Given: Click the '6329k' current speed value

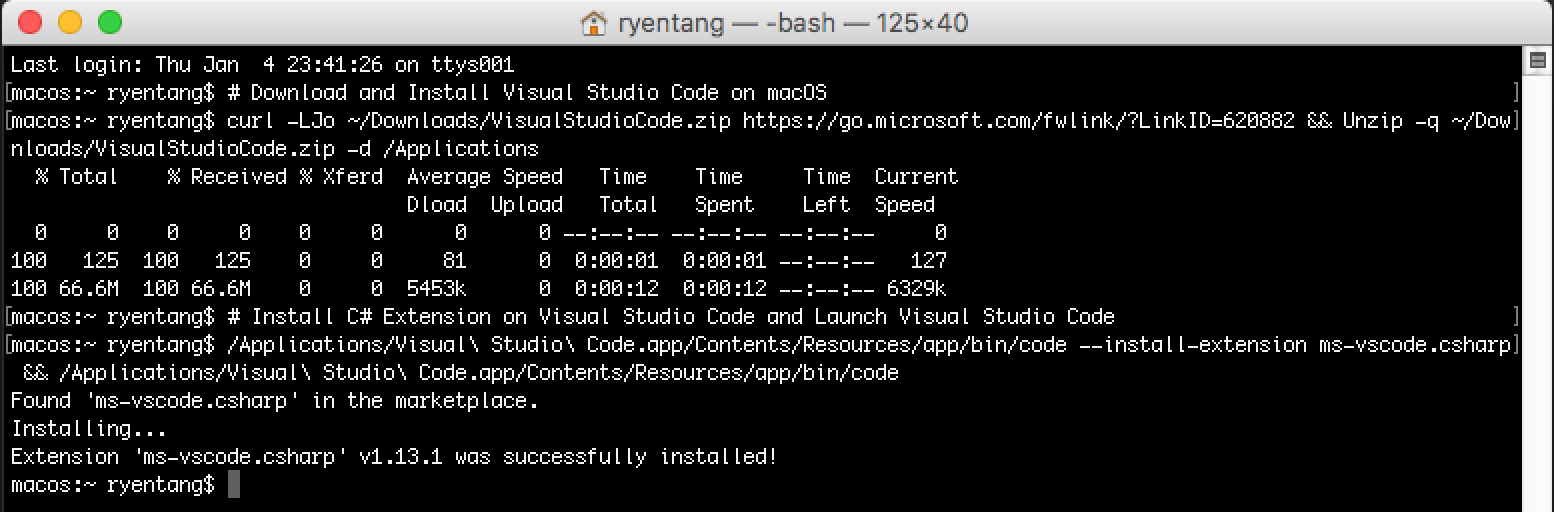Looking at the screenshot, I should pos(916,289).
